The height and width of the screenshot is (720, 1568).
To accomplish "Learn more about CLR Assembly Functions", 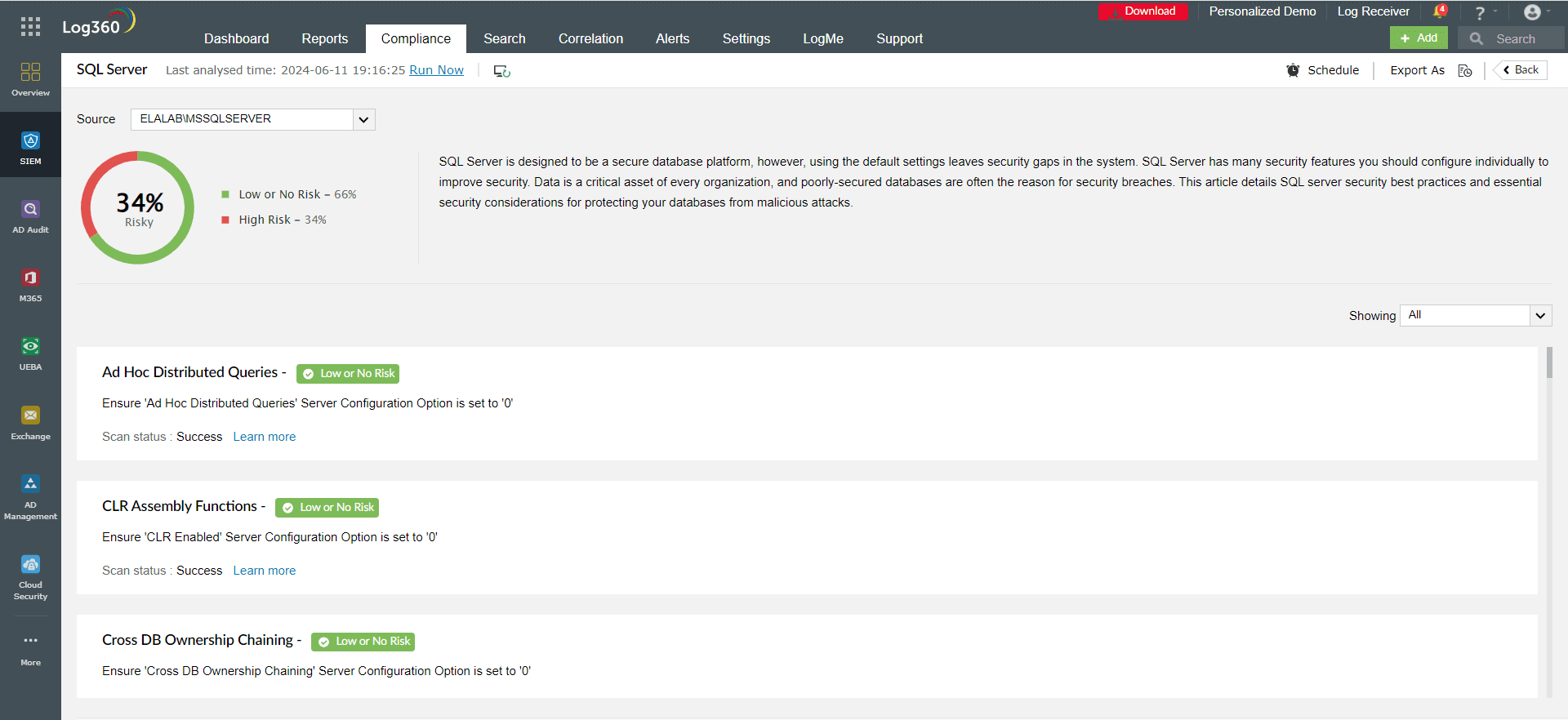I will [x=265, y=571].
